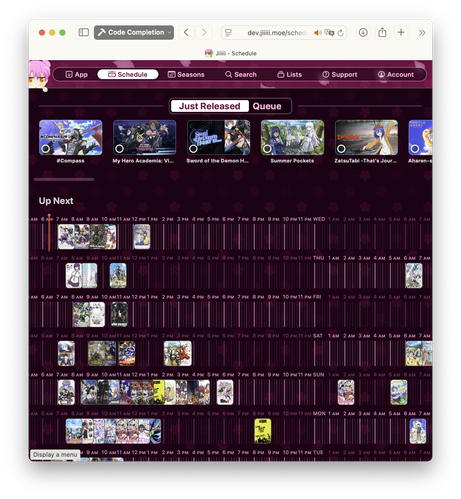Click the THU day label on timeline
The image size is (461, 499).
point(319,258)
